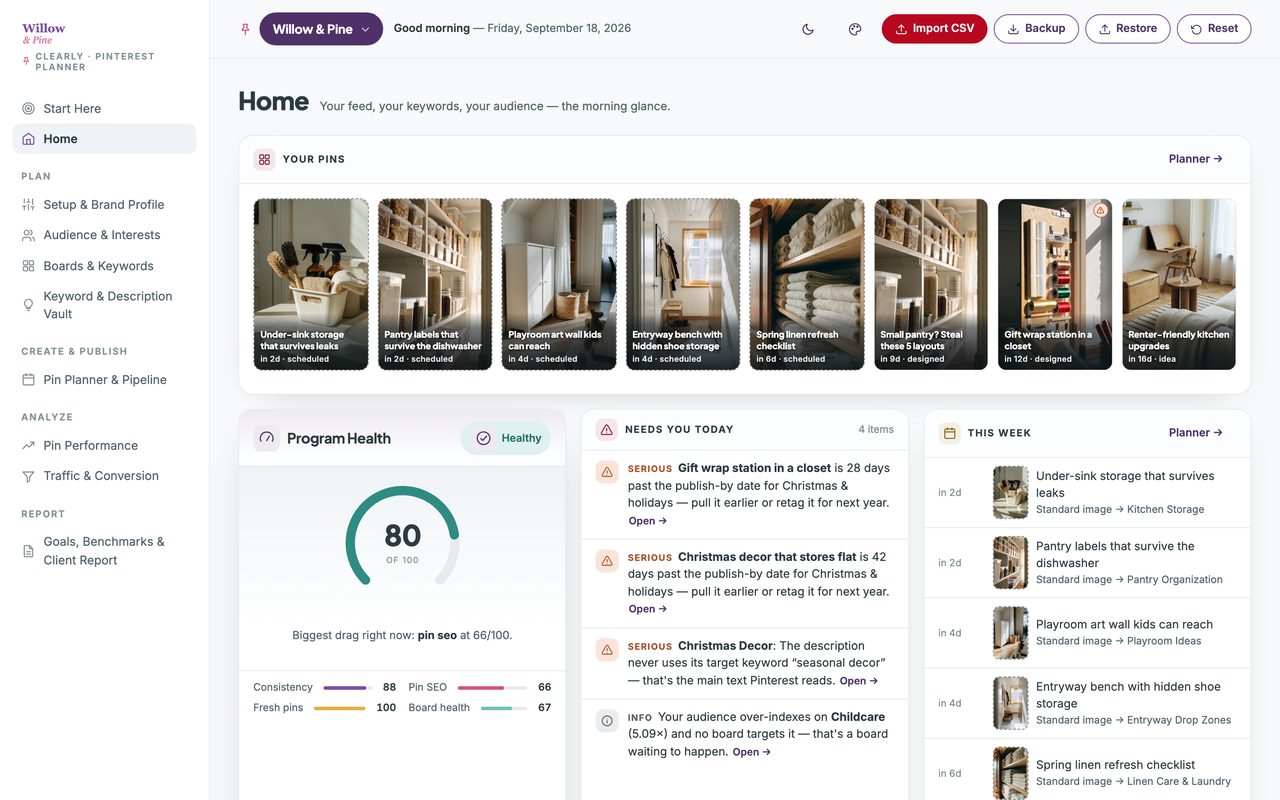Click the Audience people icon
This screenshot has height=800, width=1280.
pos(28,235)
